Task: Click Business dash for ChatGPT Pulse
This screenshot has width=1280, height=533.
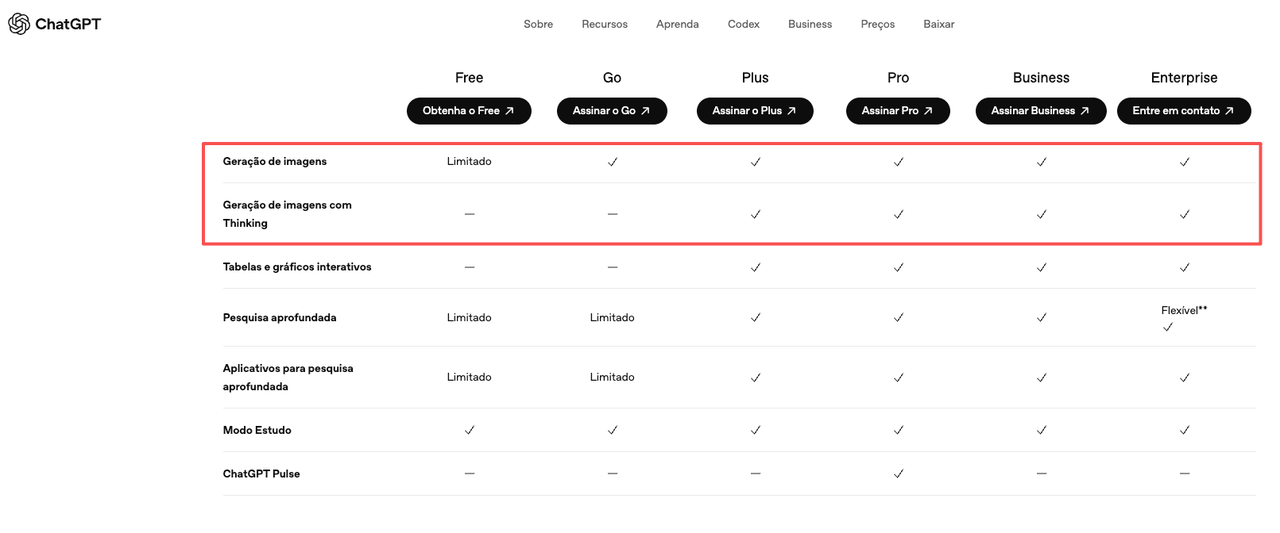Action: pyautogui.click(x=1041, y=474)
